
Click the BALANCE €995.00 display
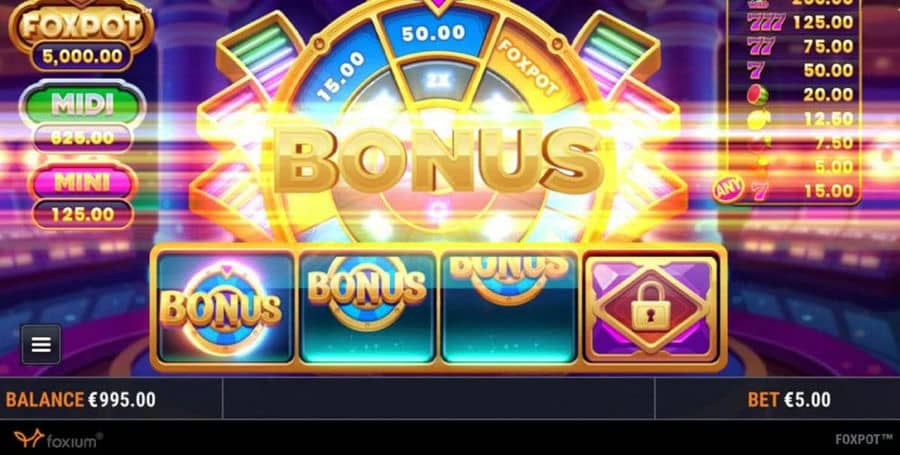pos(80,399)
